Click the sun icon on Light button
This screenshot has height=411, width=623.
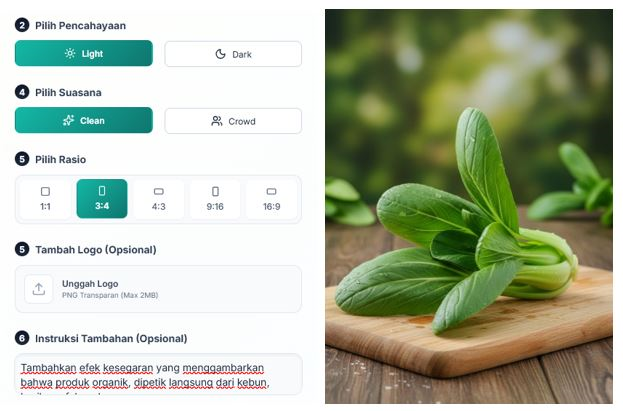pos(70,53)
